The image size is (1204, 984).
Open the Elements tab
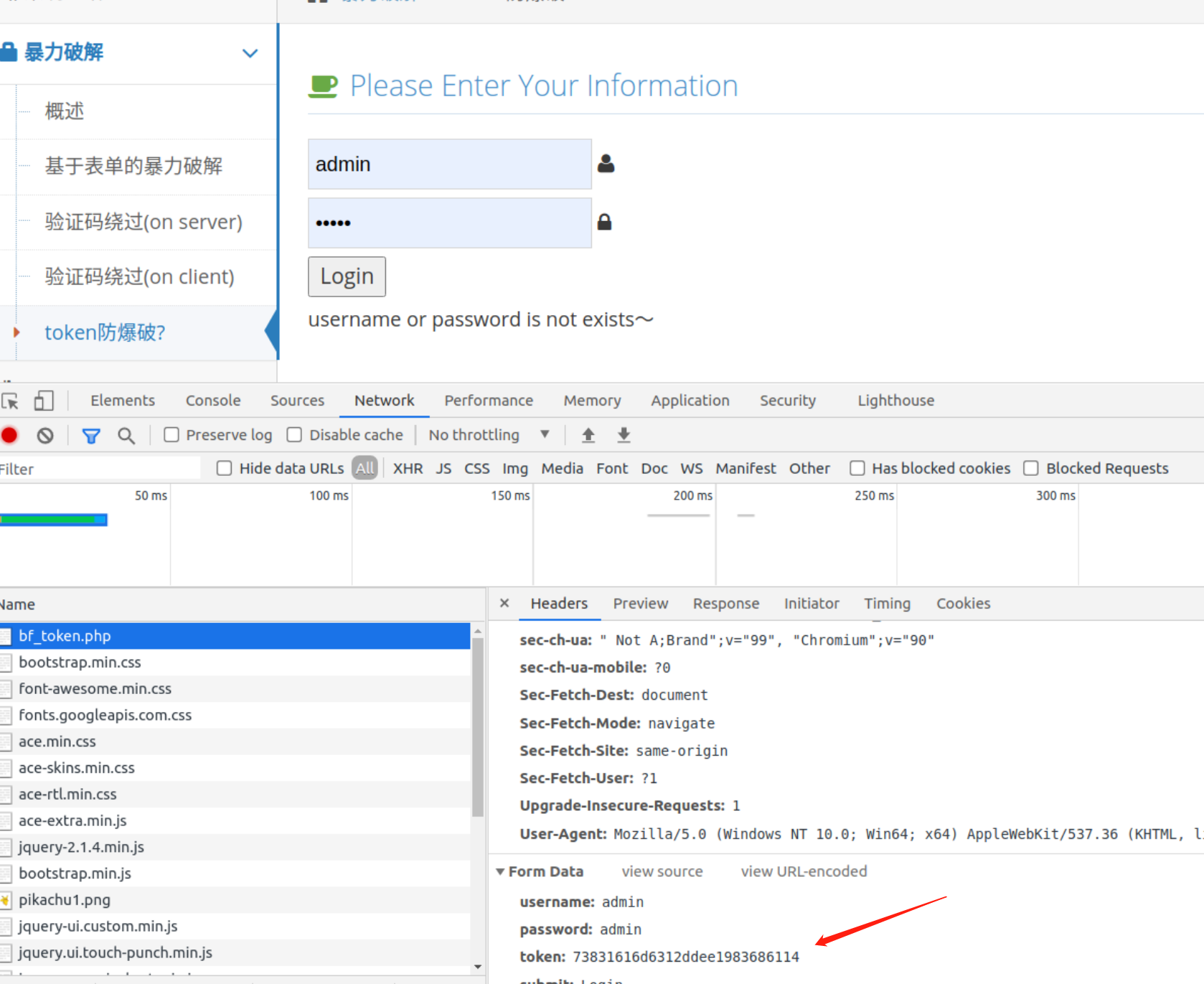123,400
